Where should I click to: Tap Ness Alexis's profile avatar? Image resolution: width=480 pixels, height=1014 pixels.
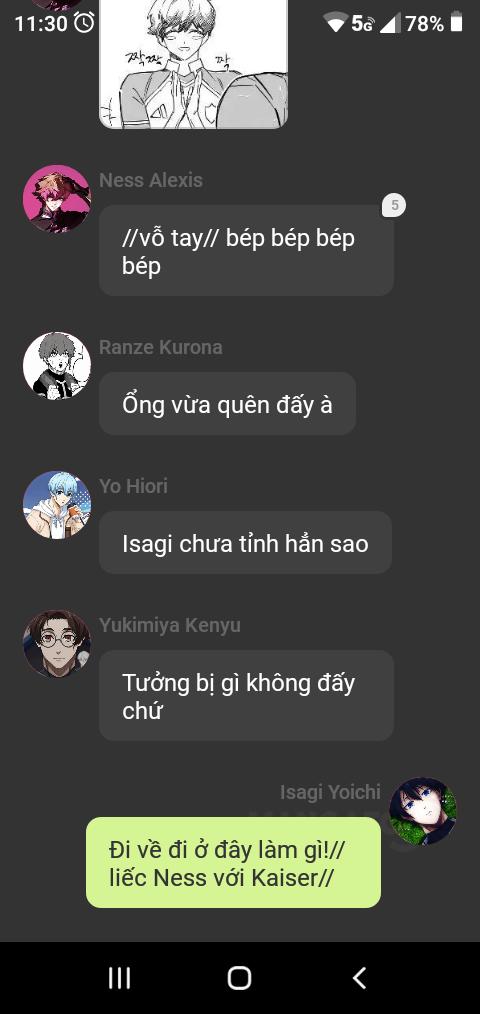coord(57,199)
